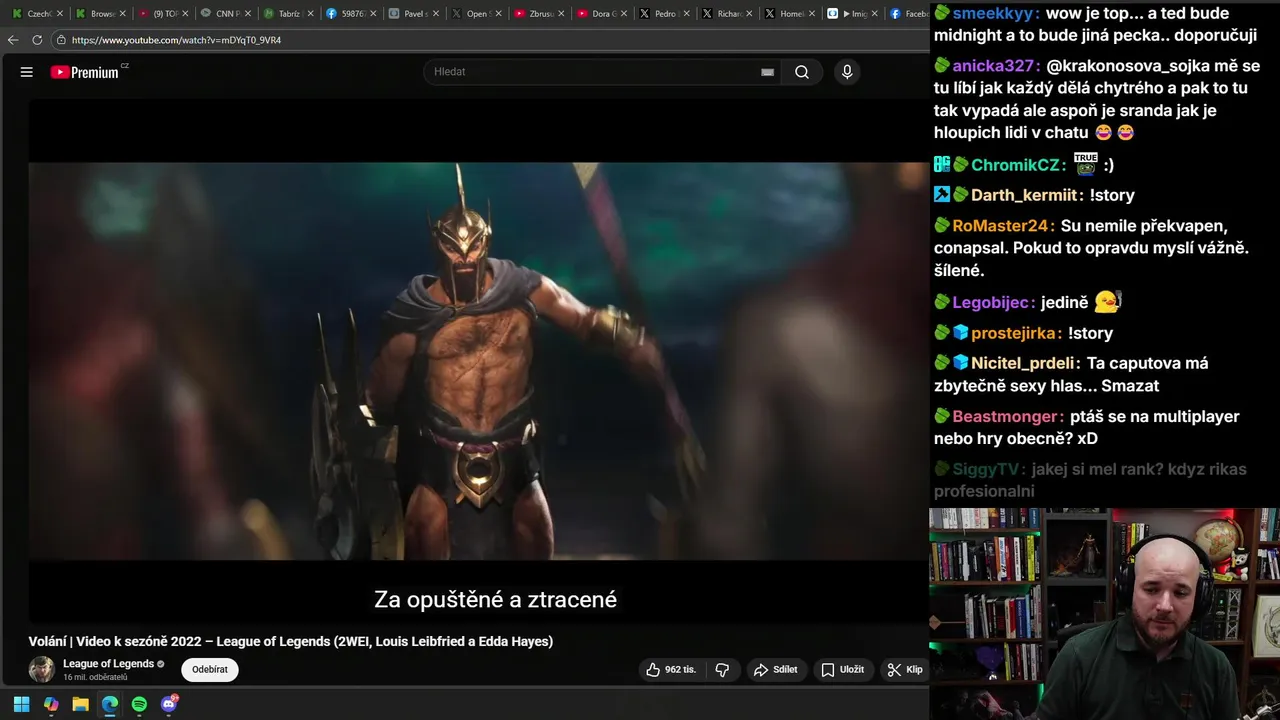Create a clip with Klip button
The height and width of the screenshot is (720, 1280).
904,670
